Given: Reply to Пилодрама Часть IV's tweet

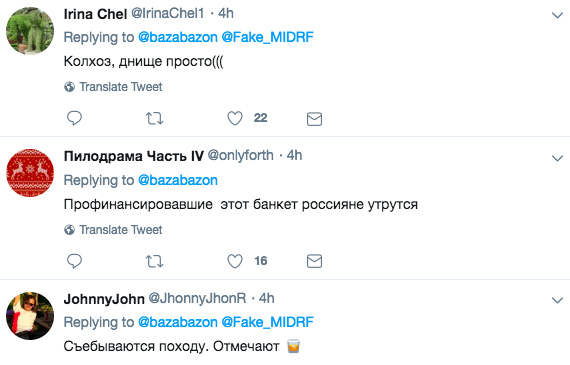Looking at the screenshot, I should click(x=75, y=261).
